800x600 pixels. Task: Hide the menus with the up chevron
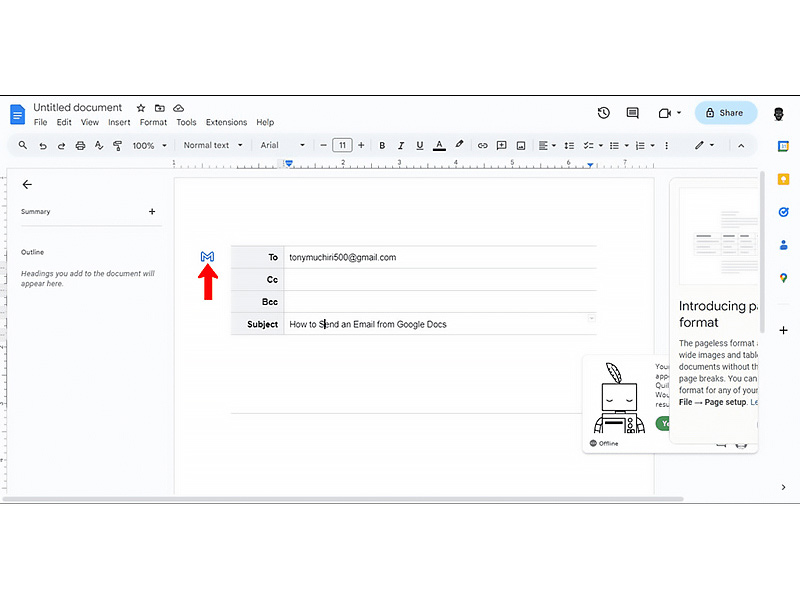741,146
